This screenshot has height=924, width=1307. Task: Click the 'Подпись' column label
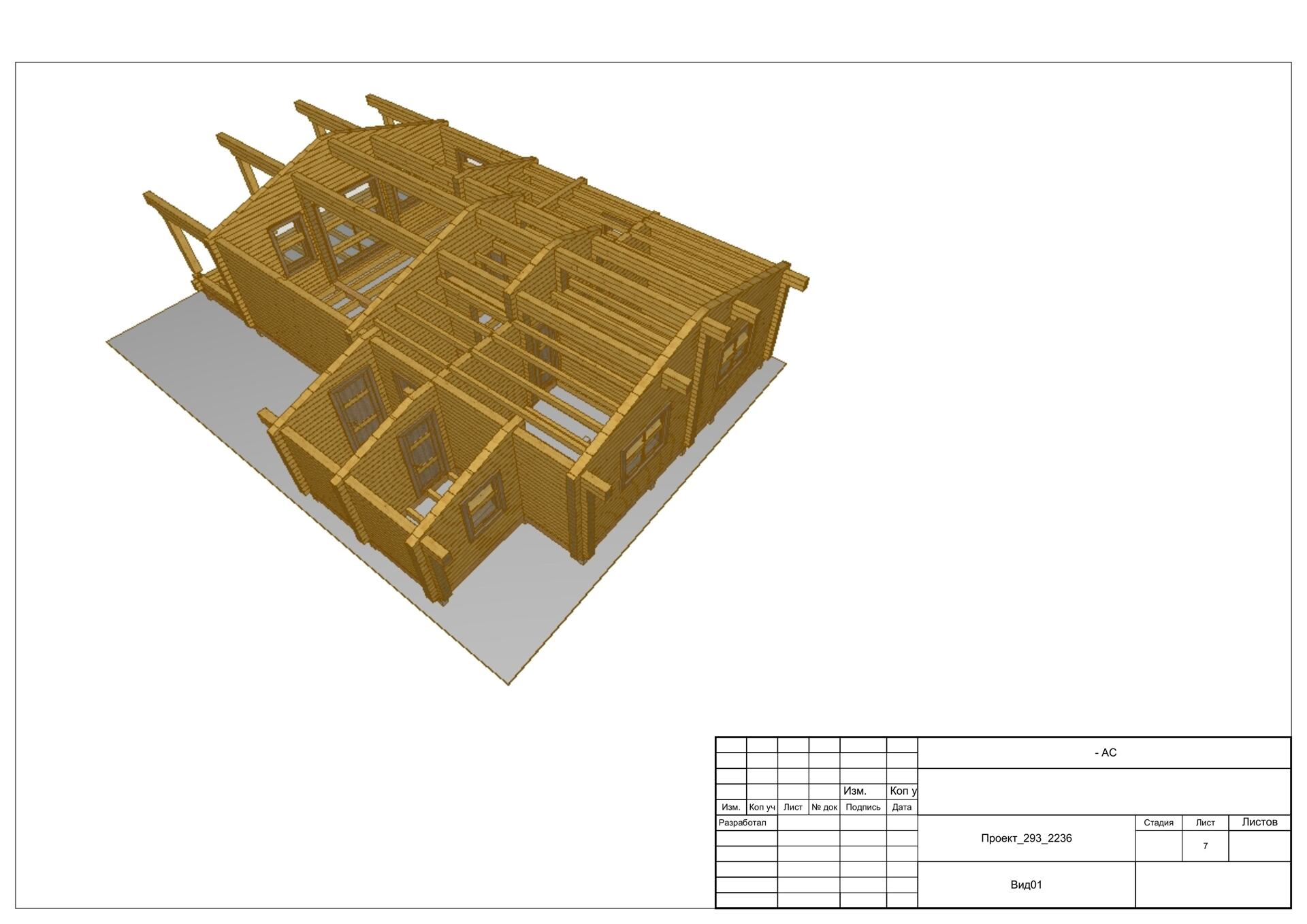(x=862, y=807)
